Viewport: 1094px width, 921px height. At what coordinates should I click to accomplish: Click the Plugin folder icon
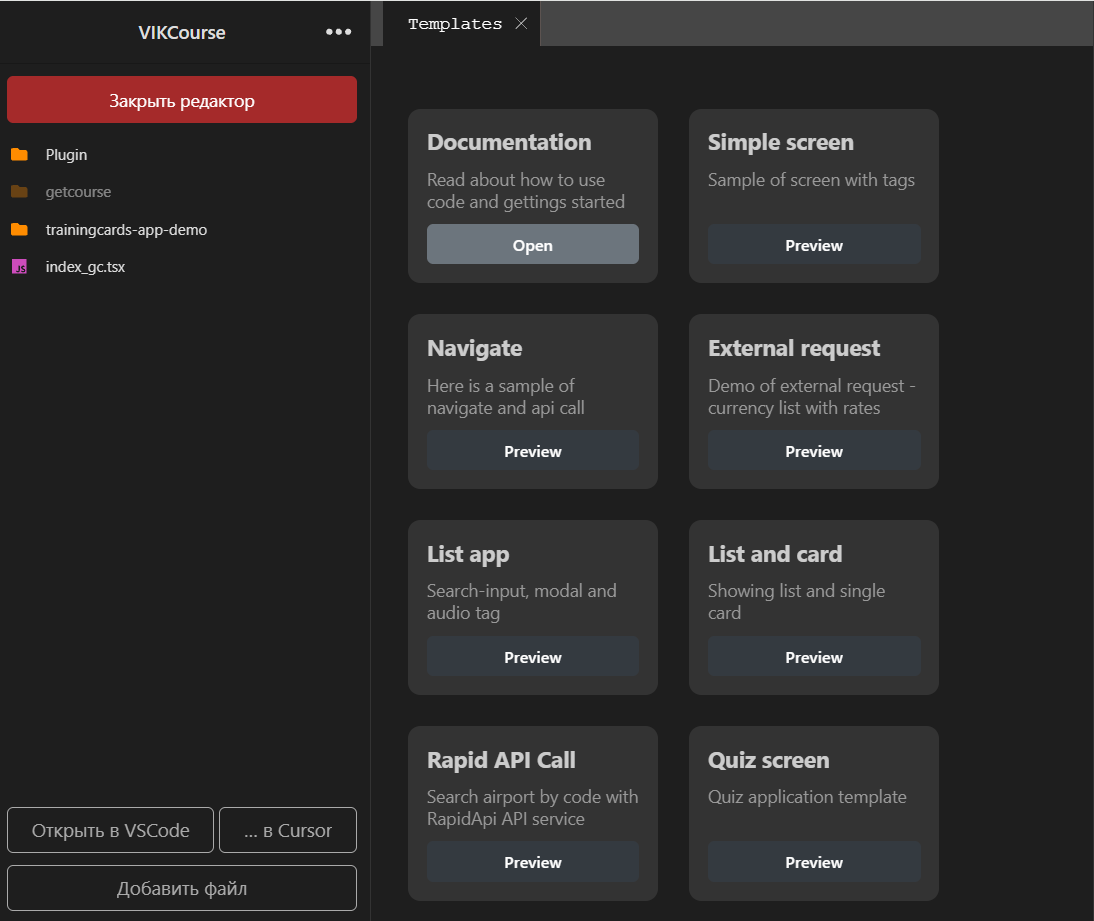19,155
